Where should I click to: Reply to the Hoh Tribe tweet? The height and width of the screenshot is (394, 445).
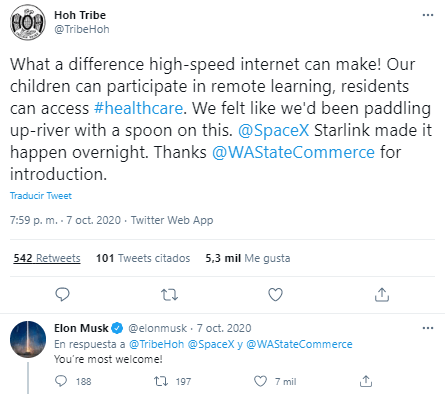62,295
